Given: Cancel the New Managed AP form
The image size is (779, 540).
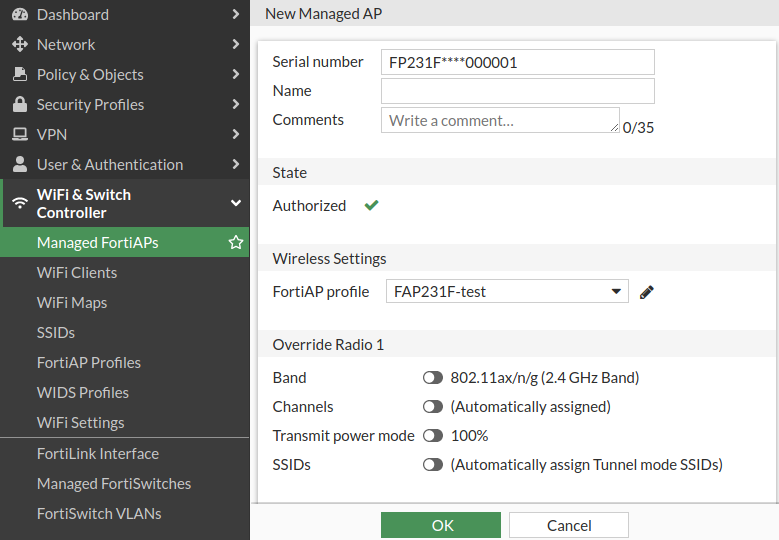Looking at the screenshot, I should tap(569, 525).
